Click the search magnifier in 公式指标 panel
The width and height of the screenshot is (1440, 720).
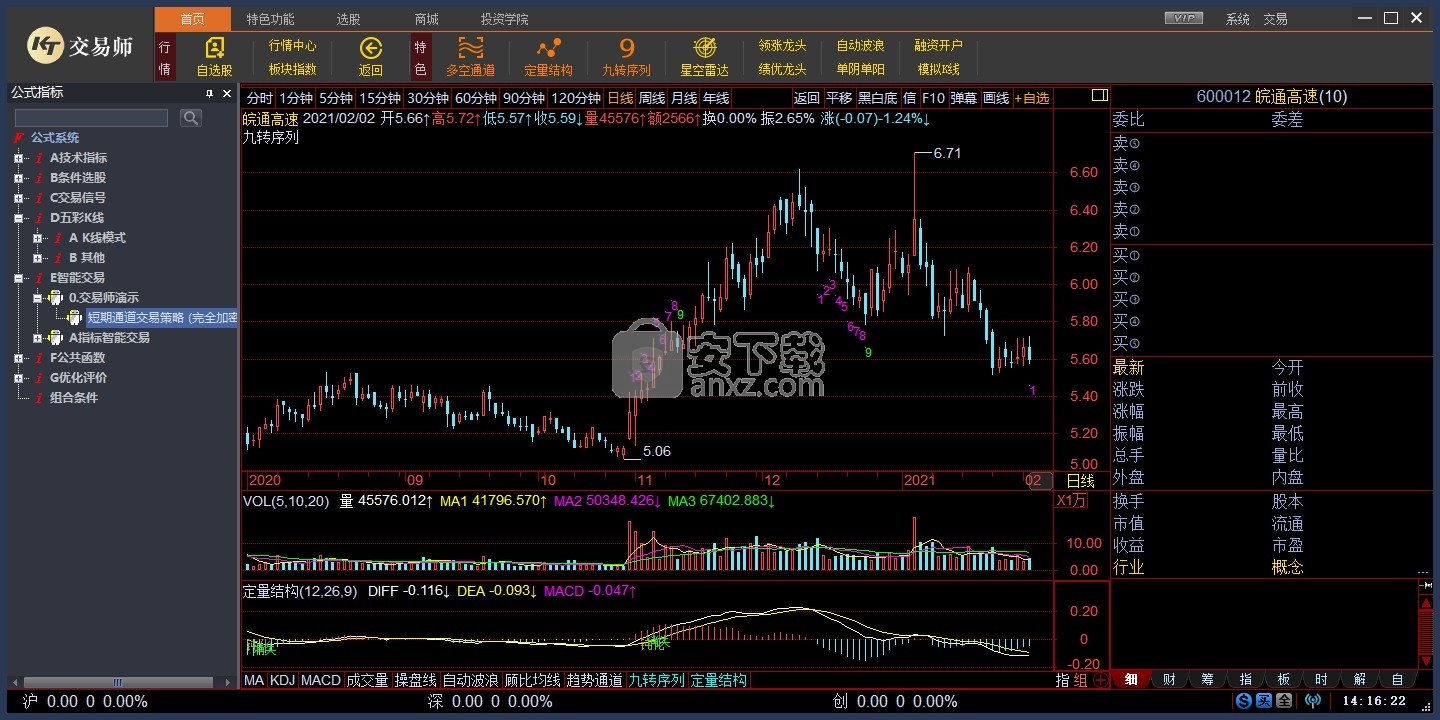(190, 118)
